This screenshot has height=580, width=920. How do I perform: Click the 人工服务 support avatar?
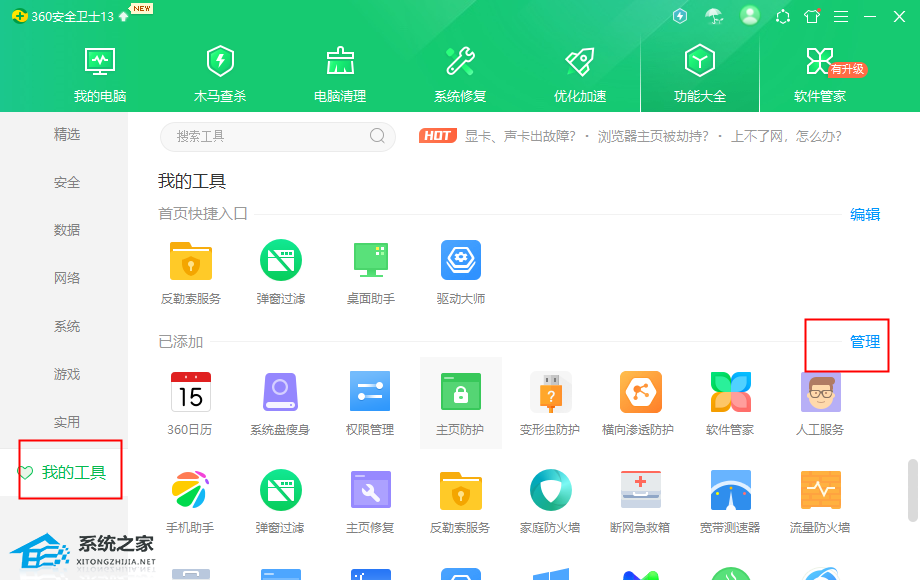820,392
